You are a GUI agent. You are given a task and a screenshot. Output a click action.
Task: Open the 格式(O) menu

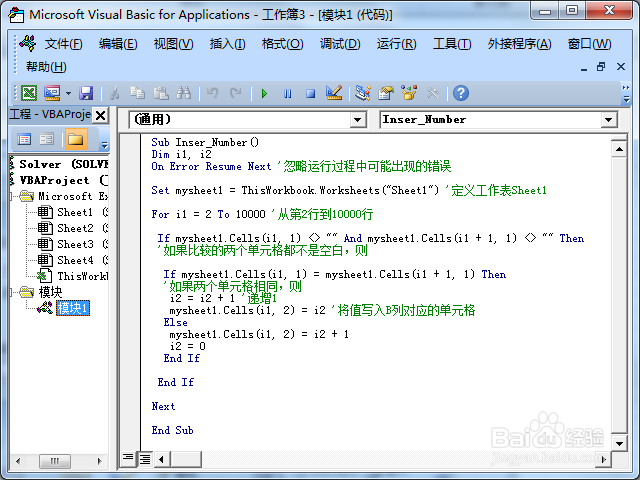tap(282, 44)
